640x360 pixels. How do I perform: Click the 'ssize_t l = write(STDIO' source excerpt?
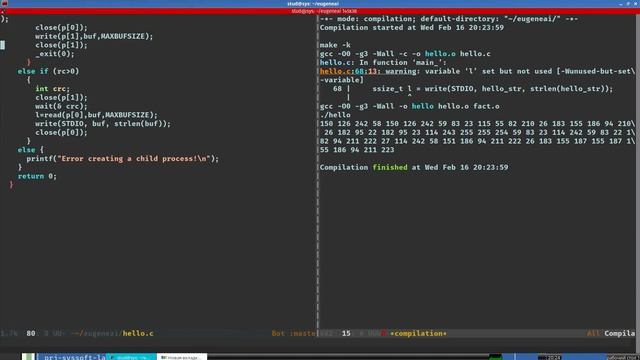coord(492,89)
